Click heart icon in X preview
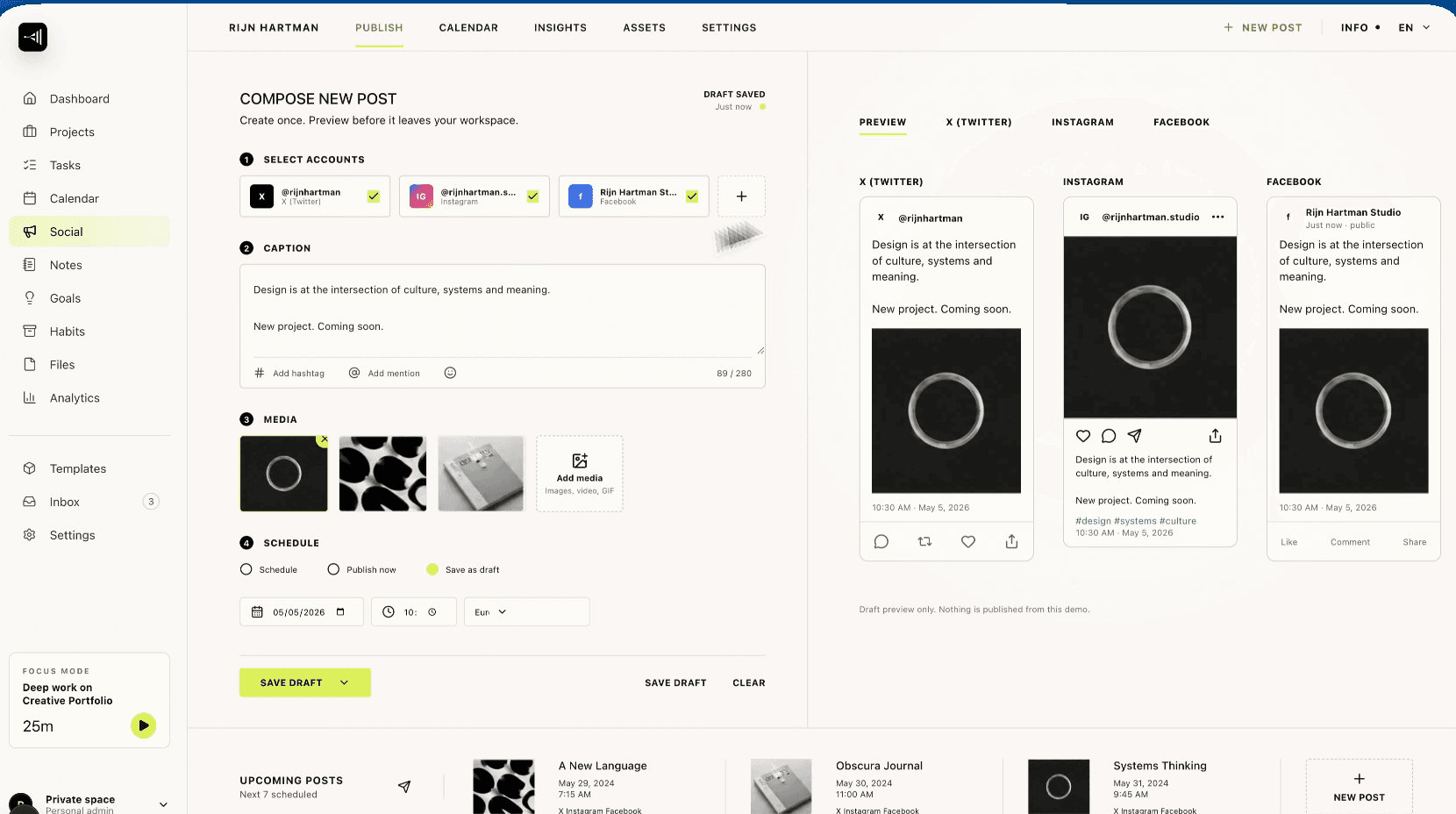The width and height of the screenshot is (1456, 814). [x=968, y=542]
